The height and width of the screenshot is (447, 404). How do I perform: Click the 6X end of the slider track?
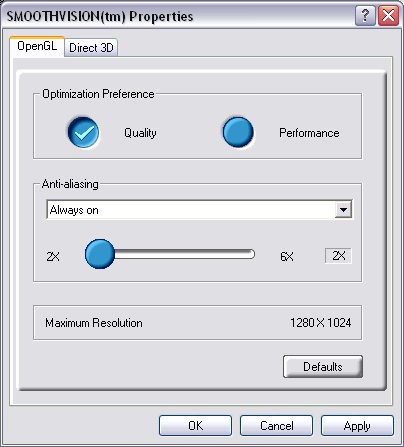tap(251, 254)
